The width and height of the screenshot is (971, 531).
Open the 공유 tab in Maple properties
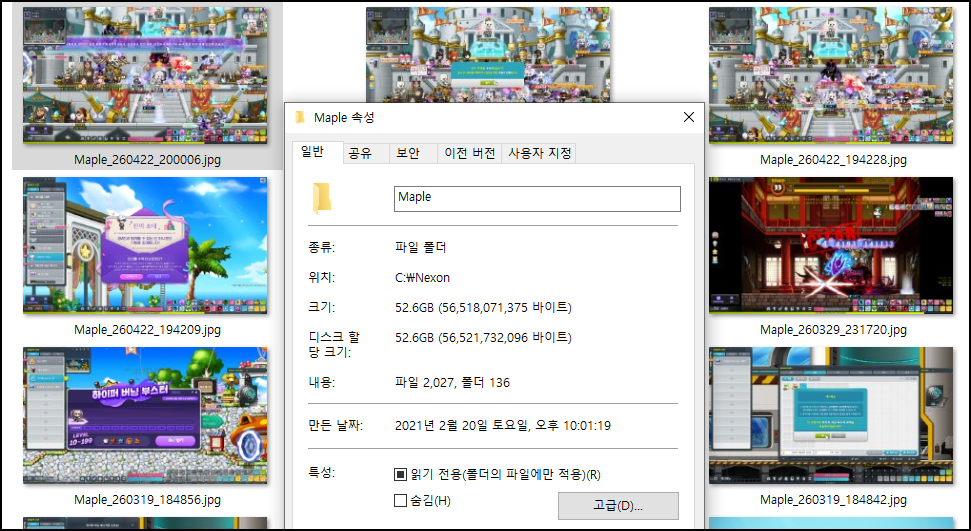click(x=365, y=153)
